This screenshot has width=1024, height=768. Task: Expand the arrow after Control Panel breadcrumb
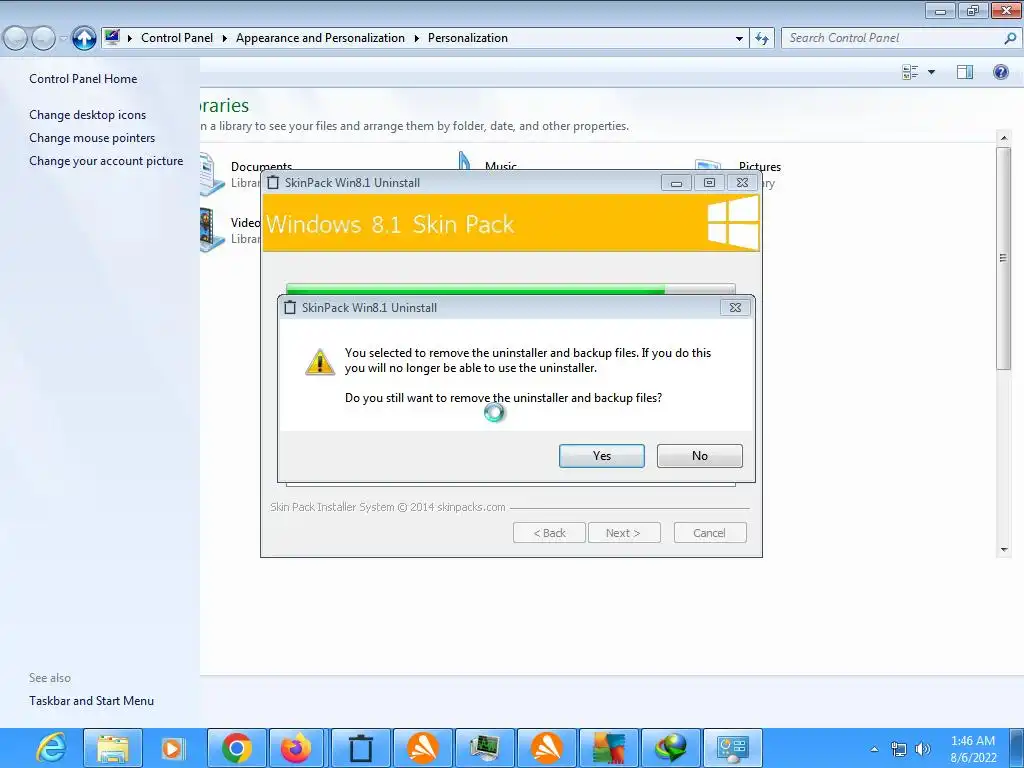[x=224, y=39]
